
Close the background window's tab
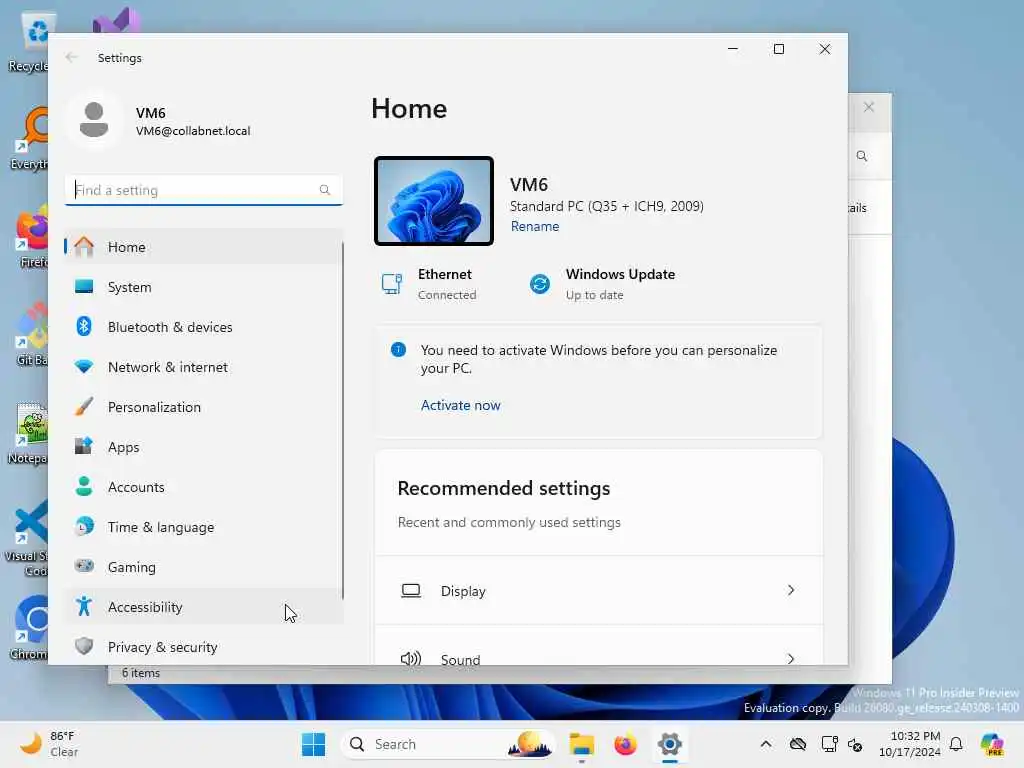click(x=869, y=107)
